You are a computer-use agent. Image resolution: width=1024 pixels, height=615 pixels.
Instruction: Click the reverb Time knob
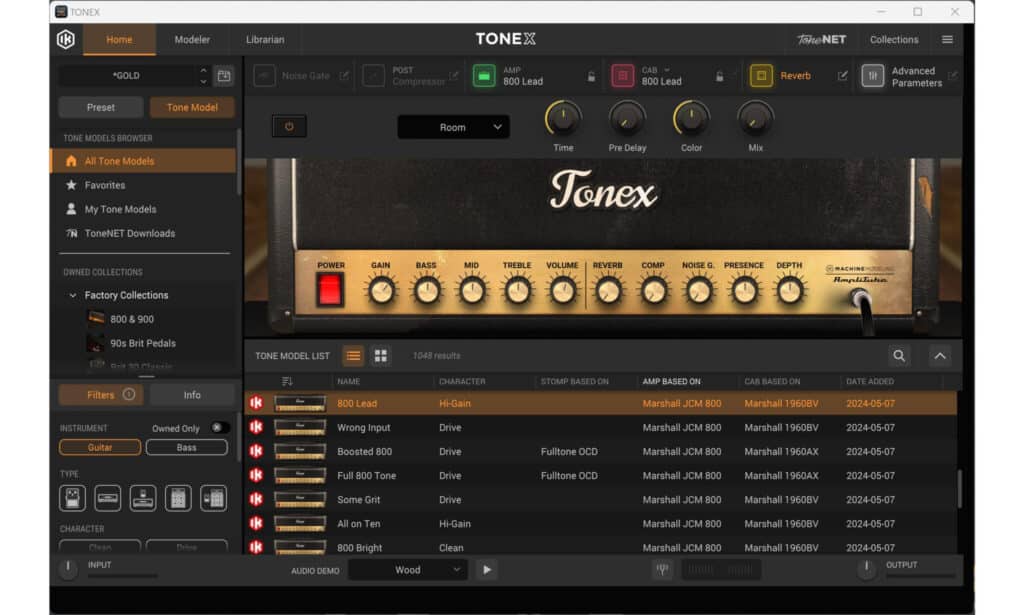click(563, 119)
